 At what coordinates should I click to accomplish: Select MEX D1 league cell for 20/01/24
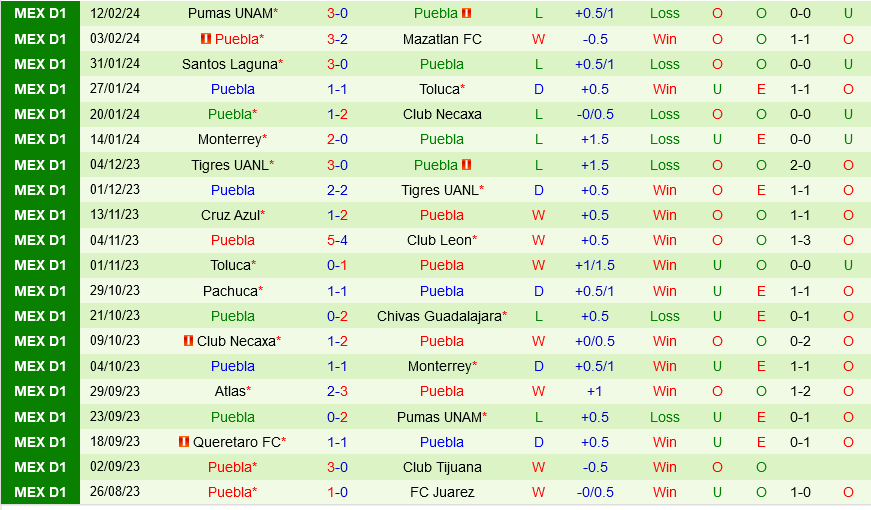[40, 114]
